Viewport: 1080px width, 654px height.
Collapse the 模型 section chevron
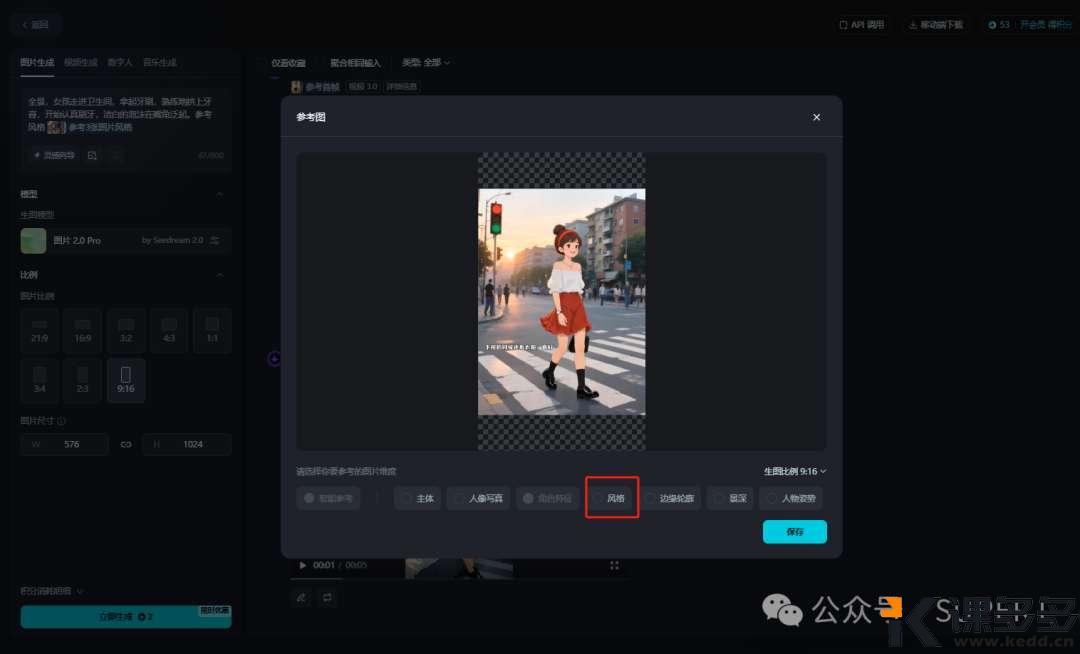click(220, 194)
